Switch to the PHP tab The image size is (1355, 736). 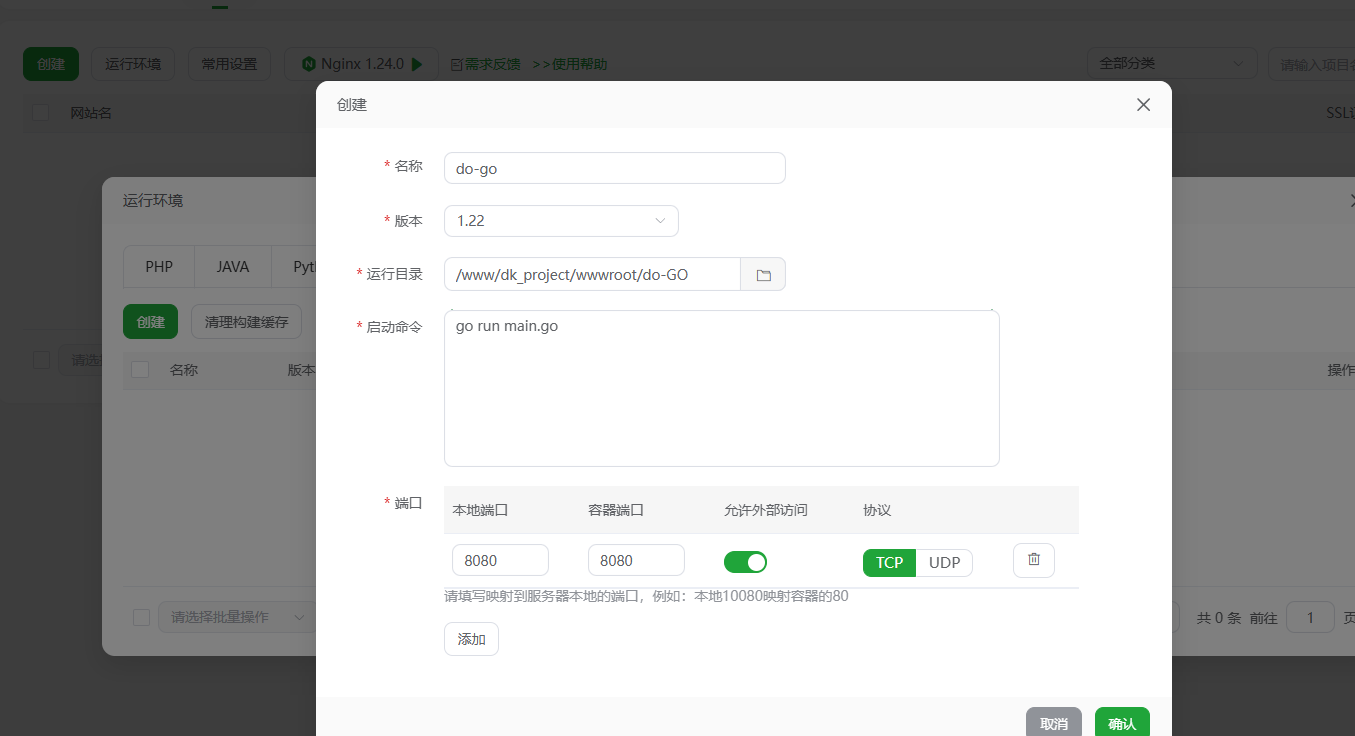click(158, 266)
